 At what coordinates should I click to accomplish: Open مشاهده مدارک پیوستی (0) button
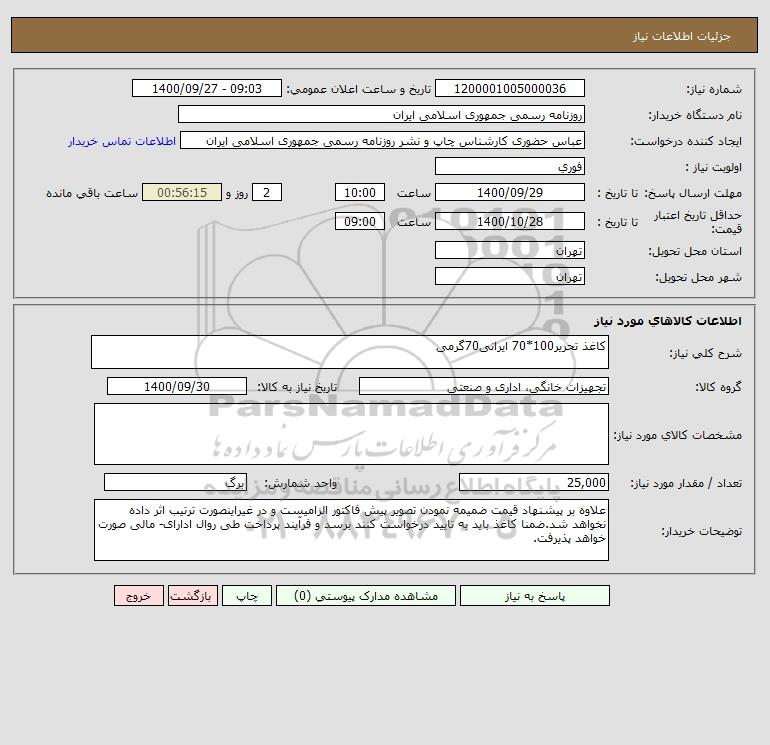[366, 596]
